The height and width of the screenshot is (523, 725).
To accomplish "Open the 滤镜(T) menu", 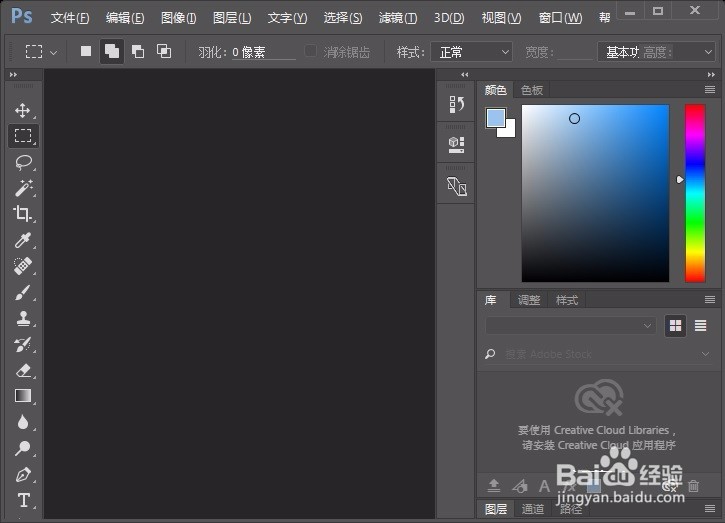I will coord(398,18).
